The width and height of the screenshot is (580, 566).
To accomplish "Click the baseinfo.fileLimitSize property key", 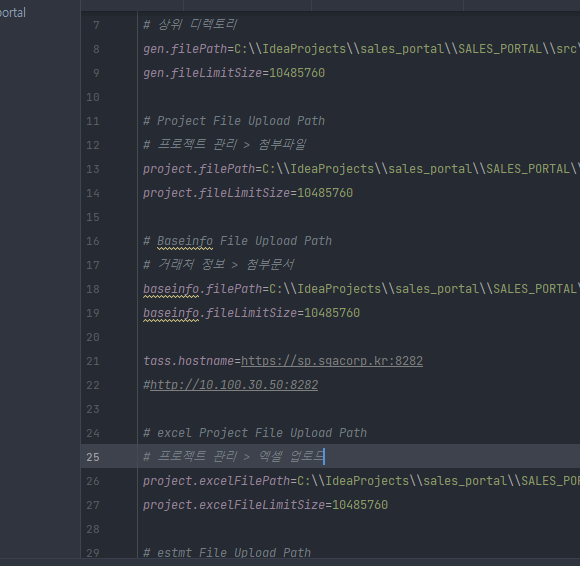I will click(x=220, y=313).
